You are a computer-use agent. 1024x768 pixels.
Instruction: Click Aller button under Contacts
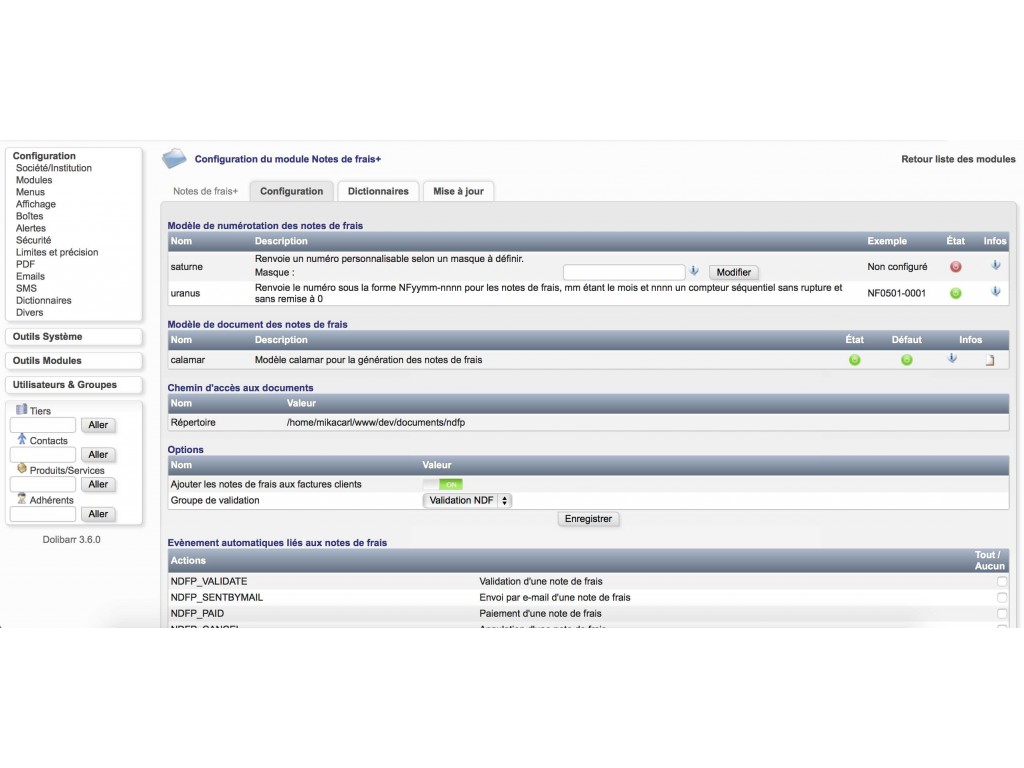coord(98,455)
